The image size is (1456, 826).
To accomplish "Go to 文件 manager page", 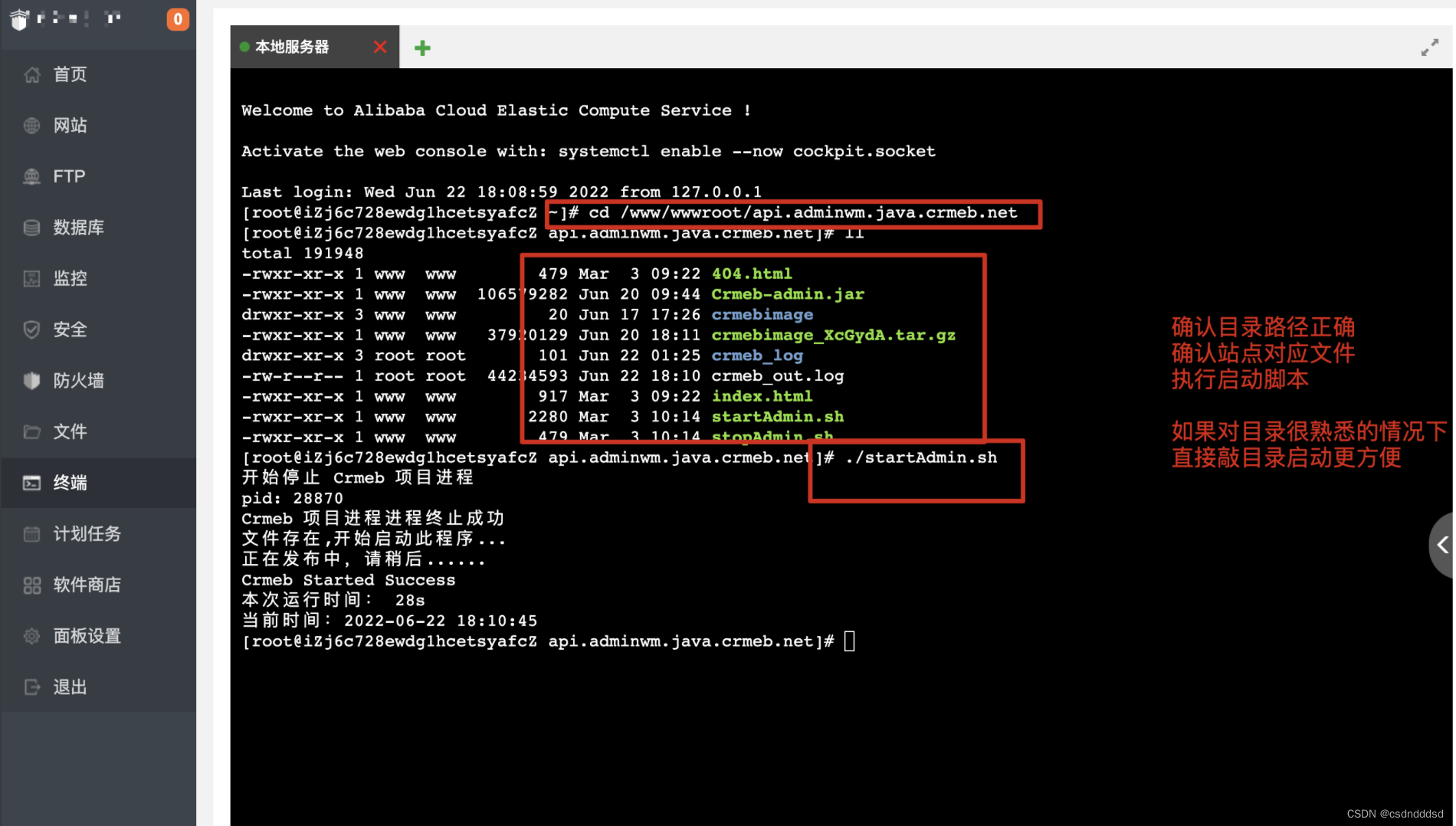I will click(98, 432).
